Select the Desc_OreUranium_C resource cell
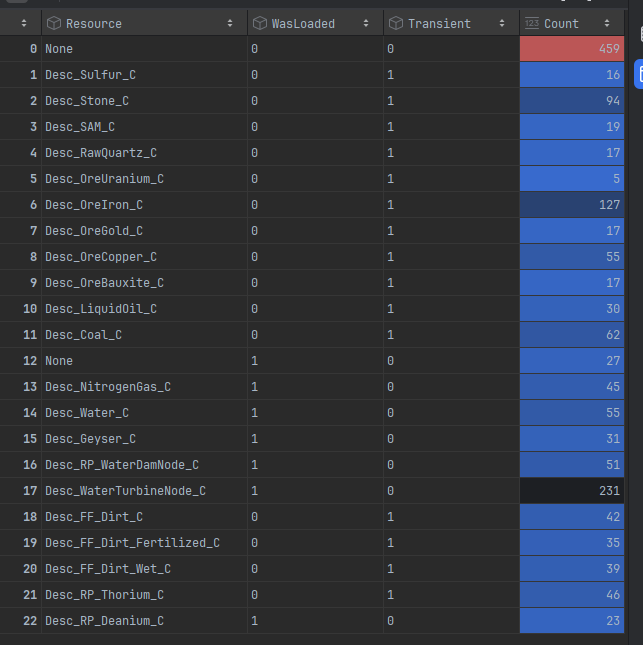This screenshot has height=645, width=643. (144, 179)
